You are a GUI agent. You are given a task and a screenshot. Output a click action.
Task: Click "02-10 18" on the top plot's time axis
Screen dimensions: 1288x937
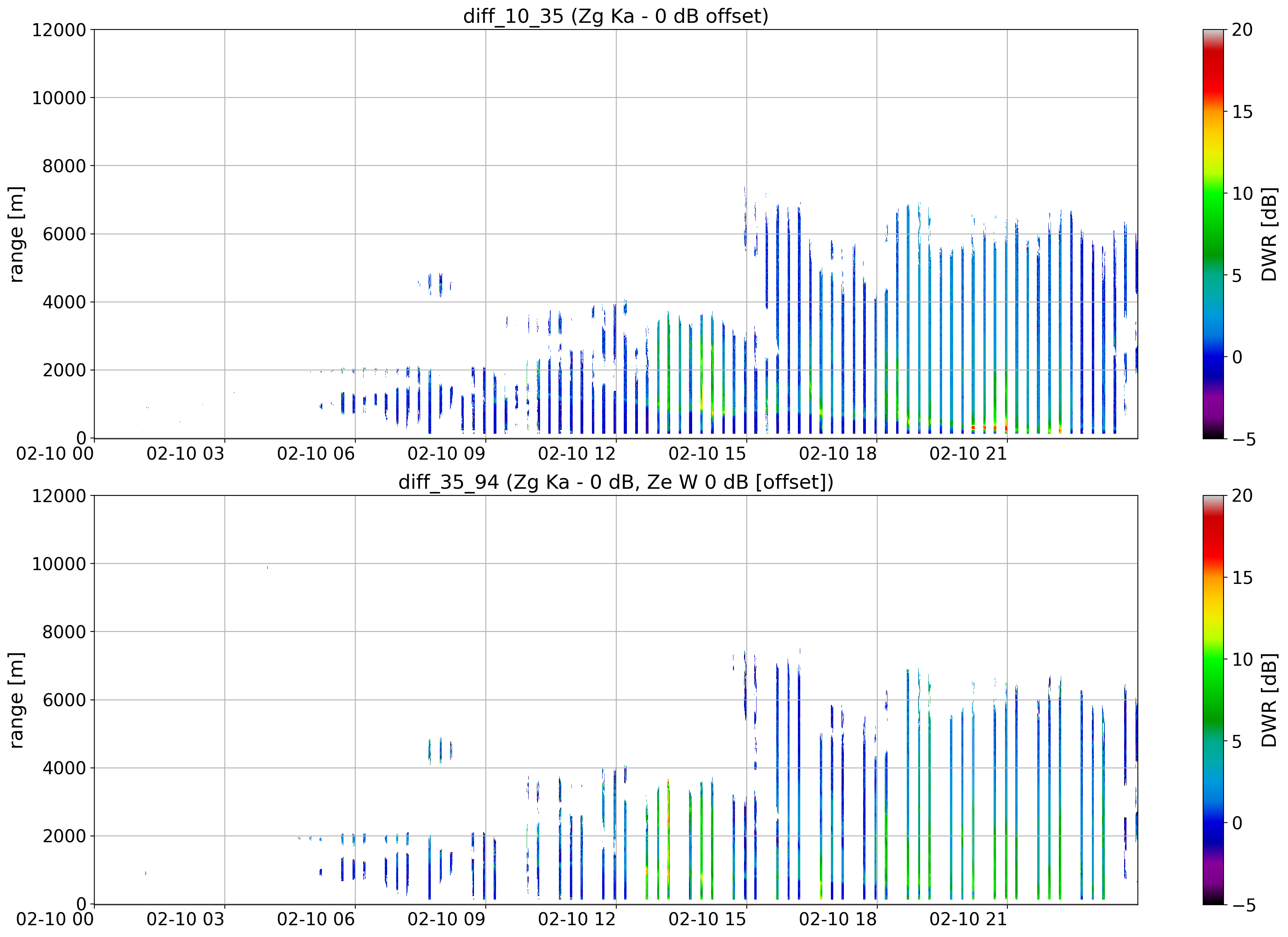[x=838, y=453]
